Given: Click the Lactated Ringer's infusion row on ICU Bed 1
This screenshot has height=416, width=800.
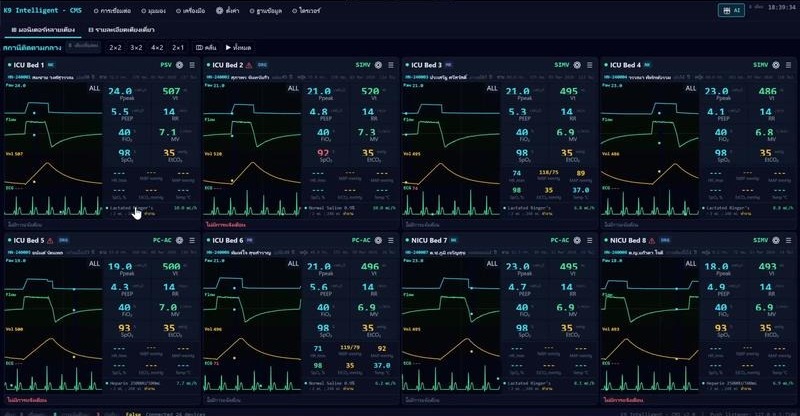Looking at the screenshot, I should (152, 210).
